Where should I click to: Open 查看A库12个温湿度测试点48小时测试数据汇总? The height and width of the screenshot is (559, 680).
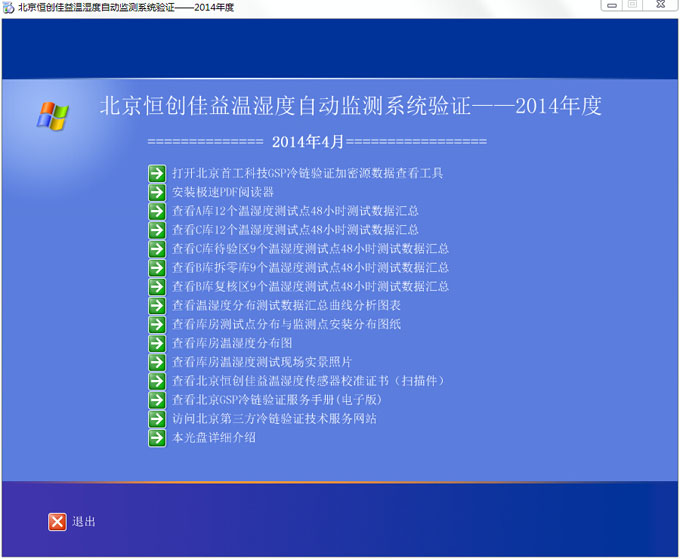(x=295, y=211)
